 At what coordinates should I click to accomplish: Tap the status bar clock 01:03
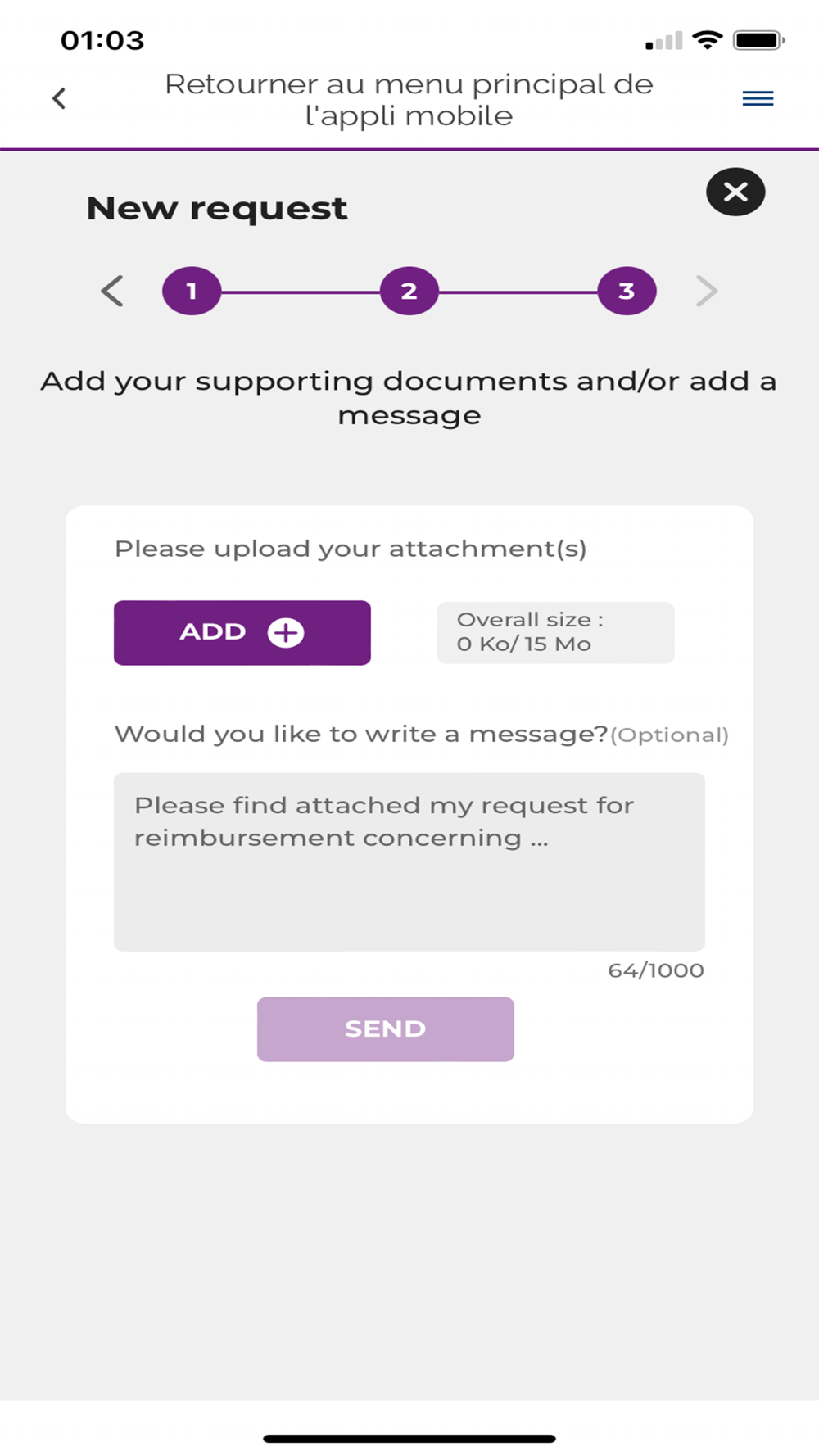(102, 40)
